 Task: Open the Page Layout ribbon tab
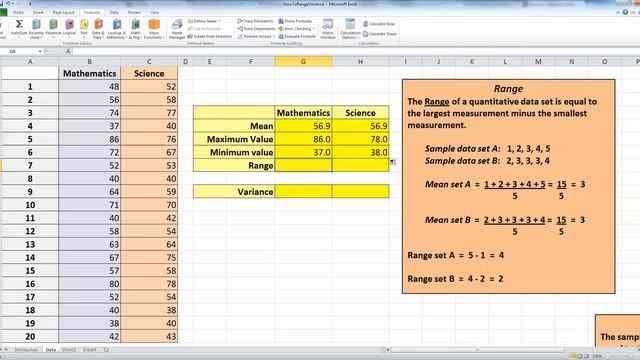click(63, 13)
